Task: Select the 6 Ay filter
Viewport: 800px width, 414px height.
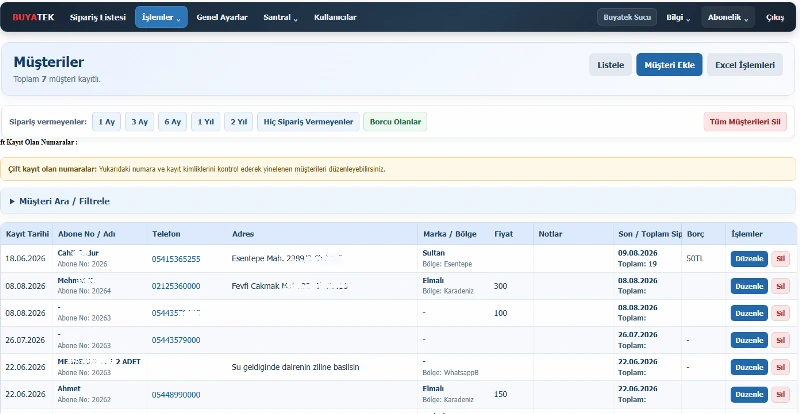Action: click(172, 122)
